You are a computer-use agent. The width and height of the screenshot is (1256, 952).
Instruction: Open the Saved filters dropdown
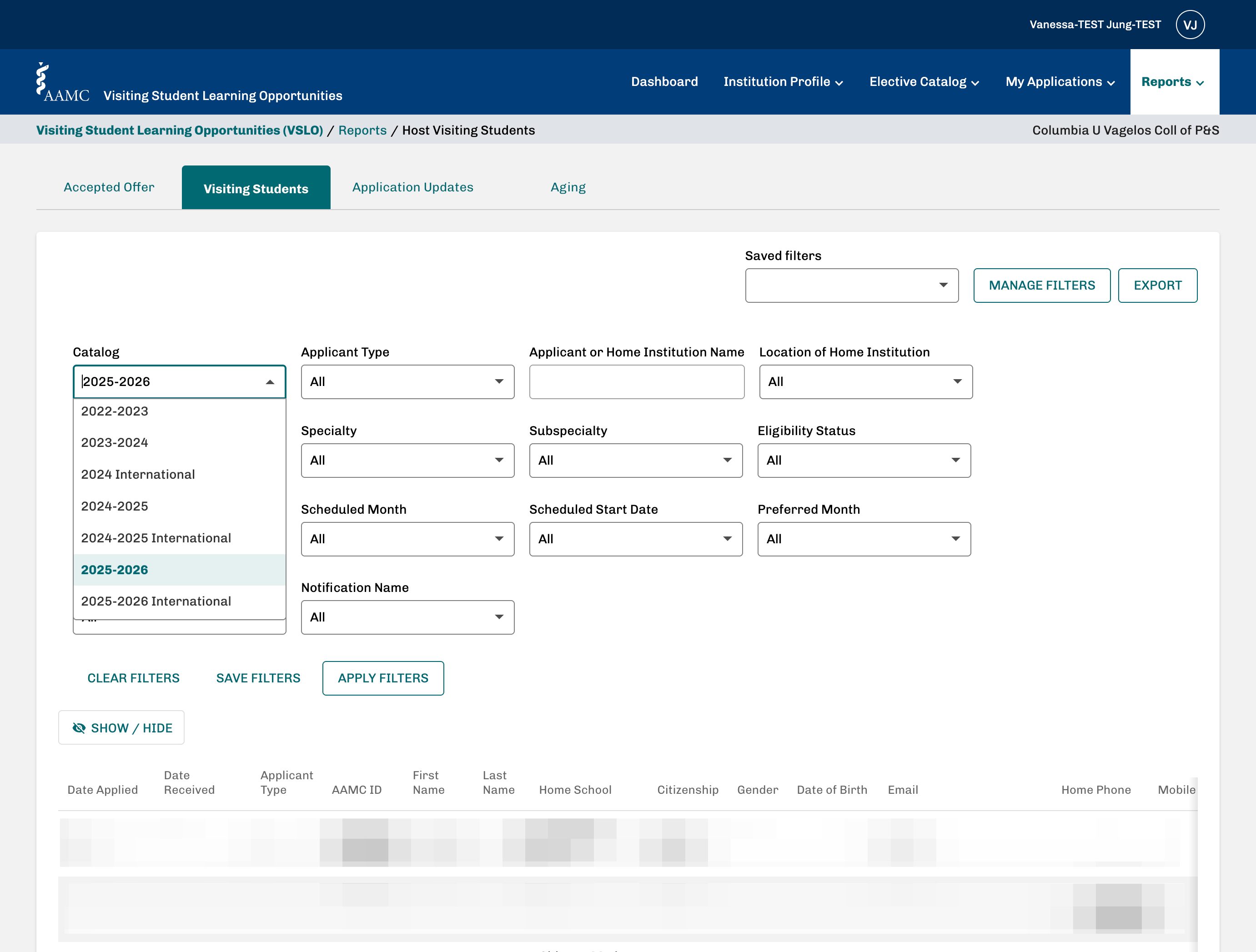852,286
